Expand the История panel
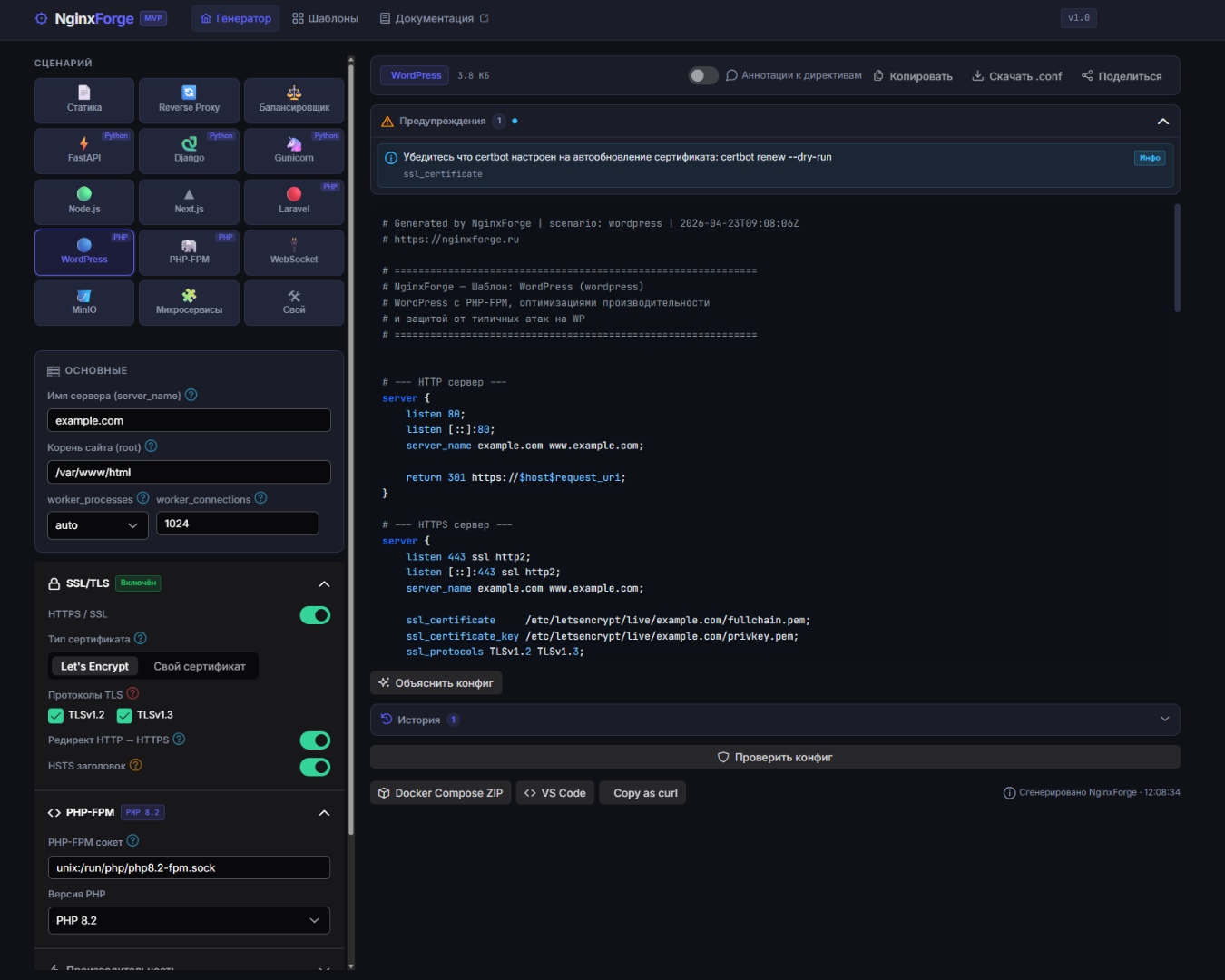1225x980 pixels. (1165, 719)
